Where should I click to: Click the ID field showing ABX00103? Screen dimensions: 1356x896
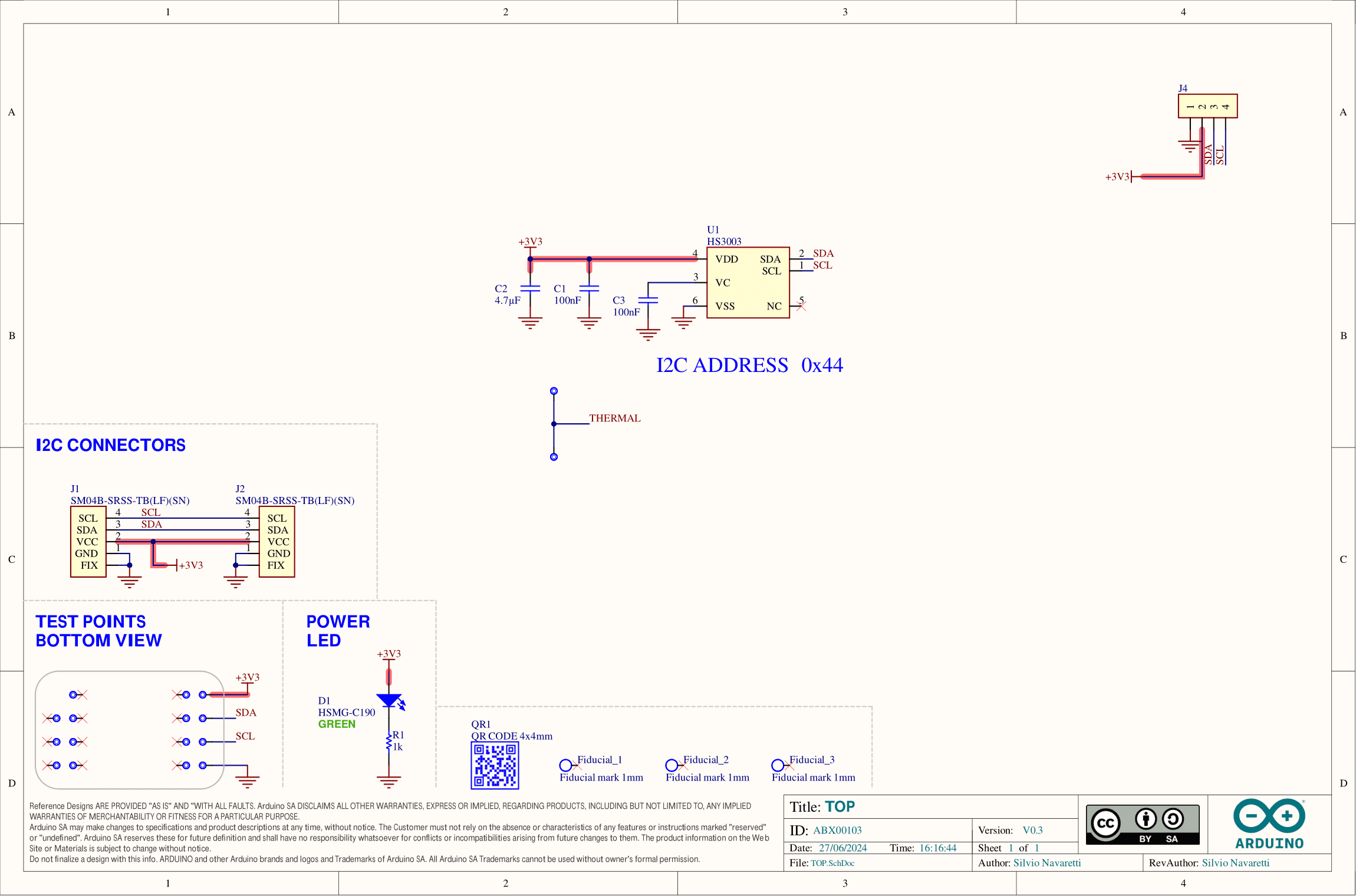tap(837, 830)
